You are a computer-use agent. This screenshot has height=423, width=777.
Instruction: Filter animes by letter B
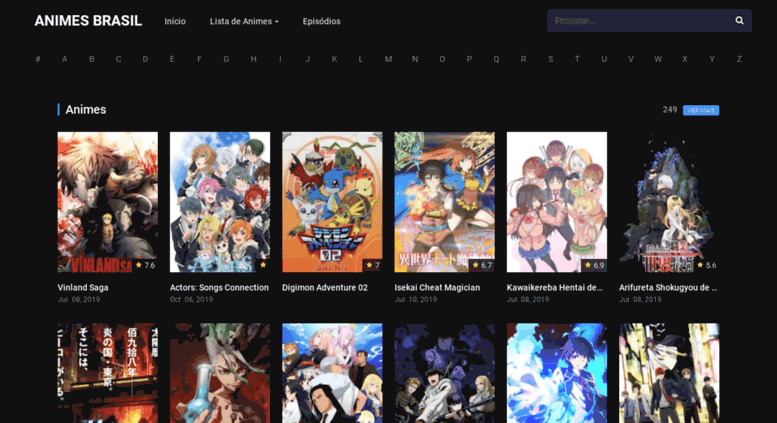coord(92,59)
